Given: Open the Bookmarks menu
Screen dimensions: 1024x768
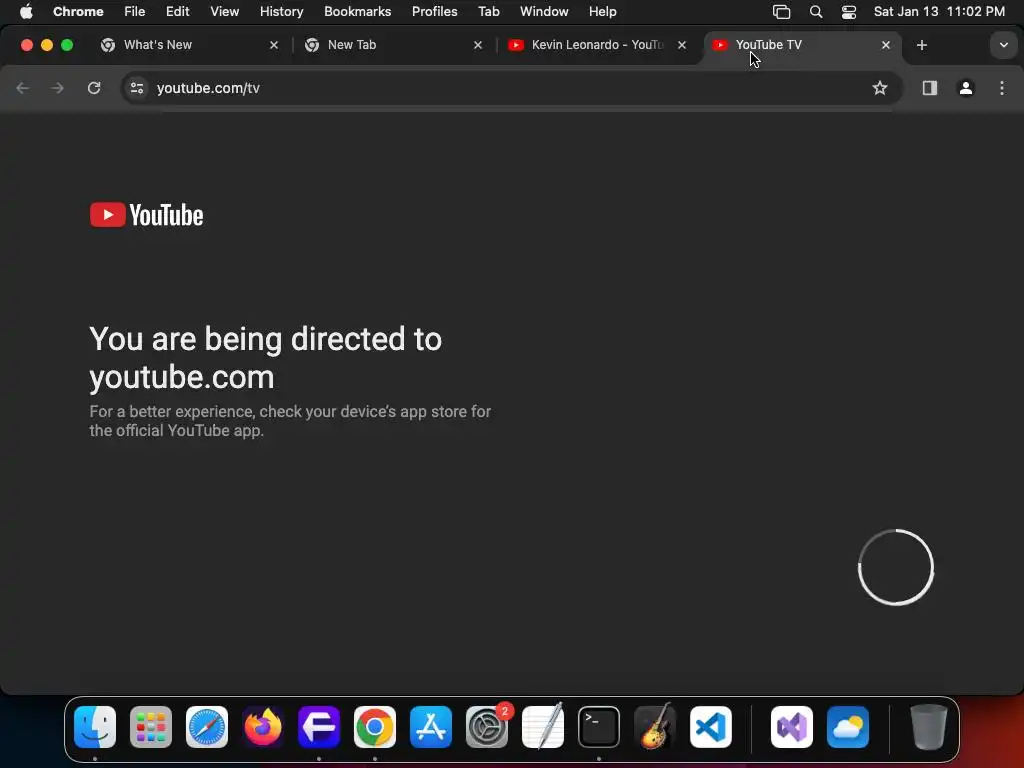Looking at the screenshot, I should (357, 11).
